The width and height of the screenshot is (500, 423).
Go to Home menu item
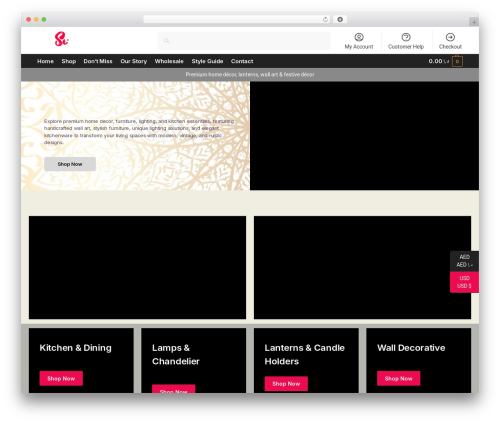(45, 61)
